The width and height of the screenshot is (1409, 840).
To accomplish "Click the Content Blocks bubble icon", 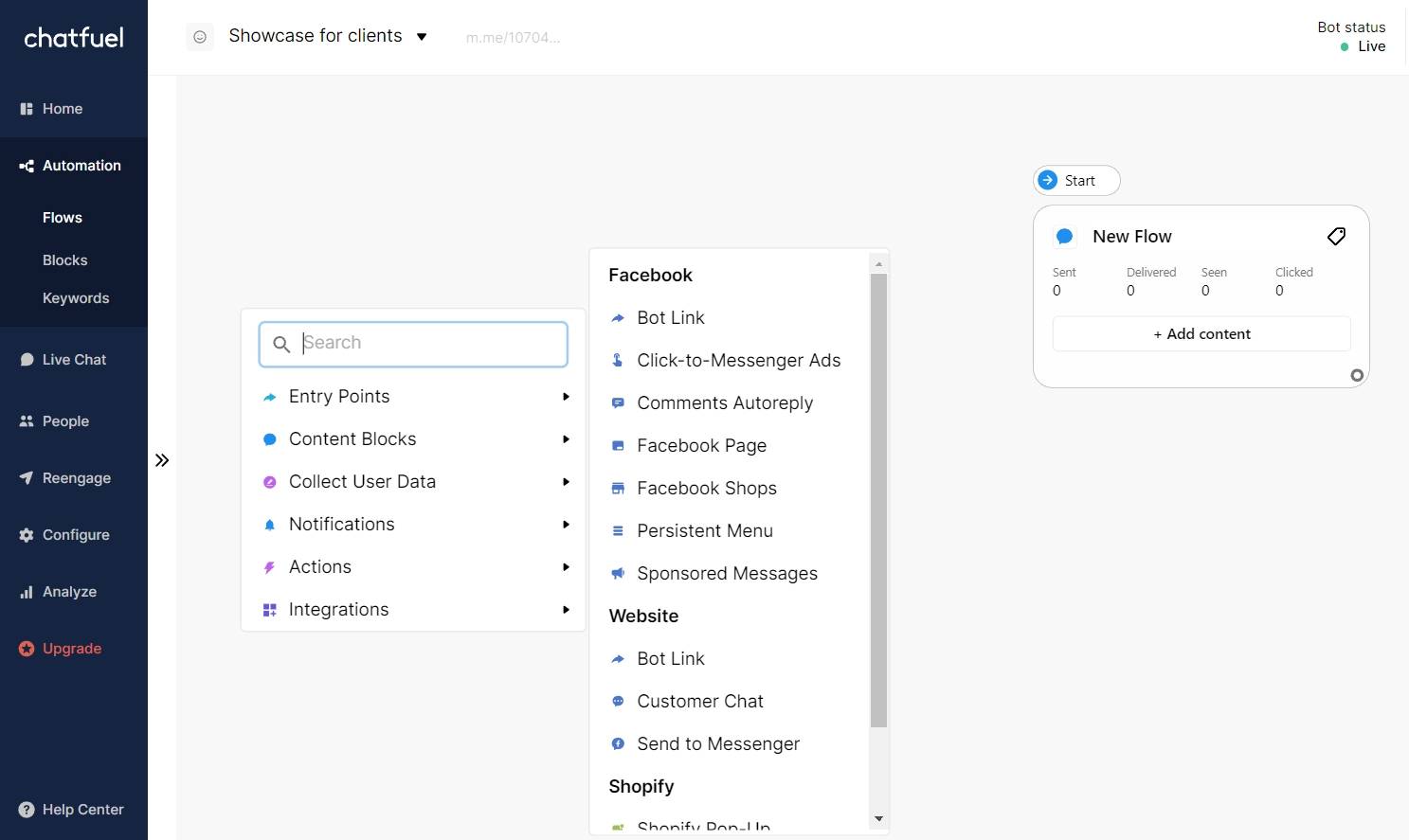I will [270, 439].
